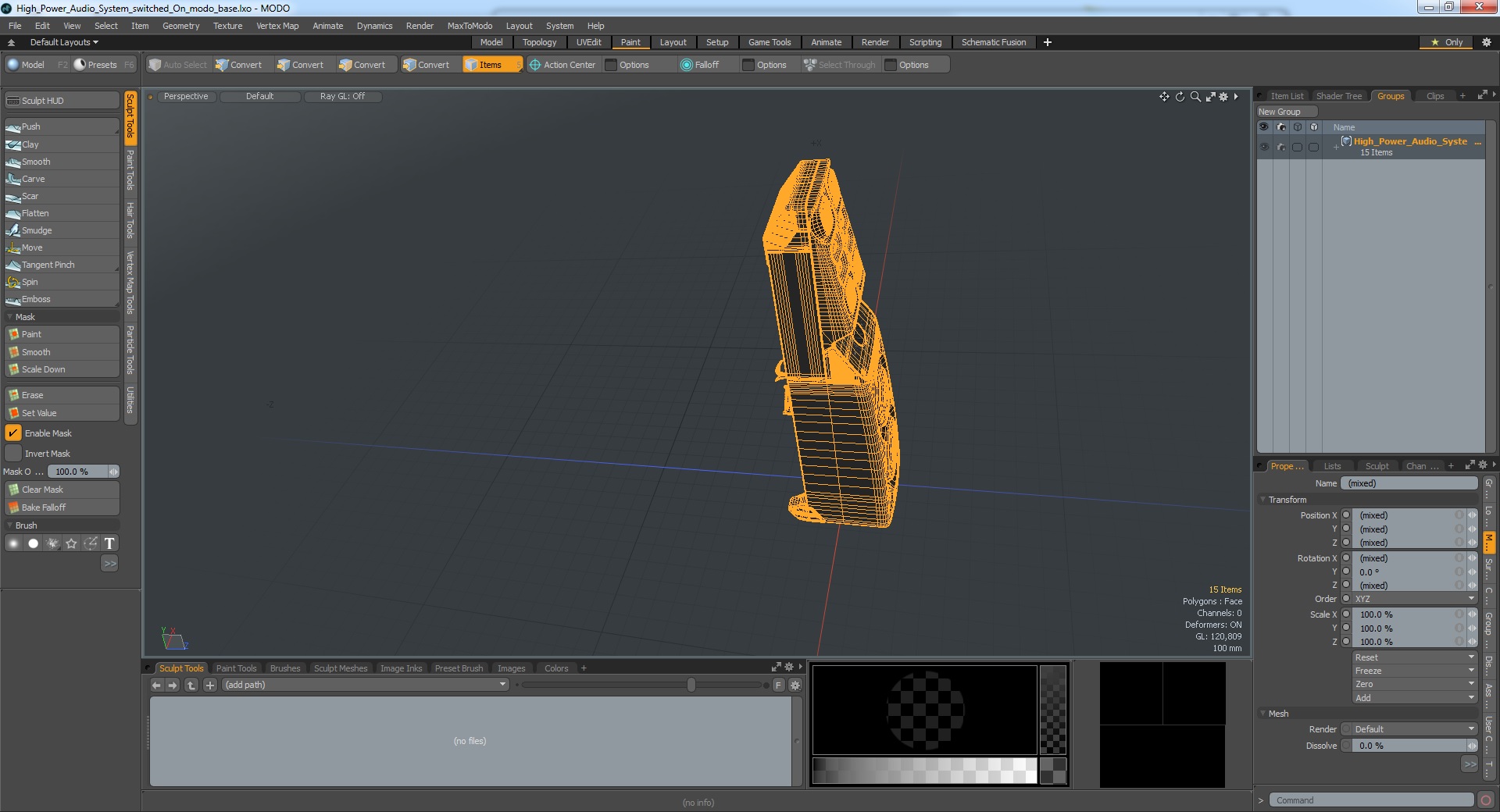Toggle the Invert Mask checkbox
The image size is (1500, 812).
tap(14, 454)
